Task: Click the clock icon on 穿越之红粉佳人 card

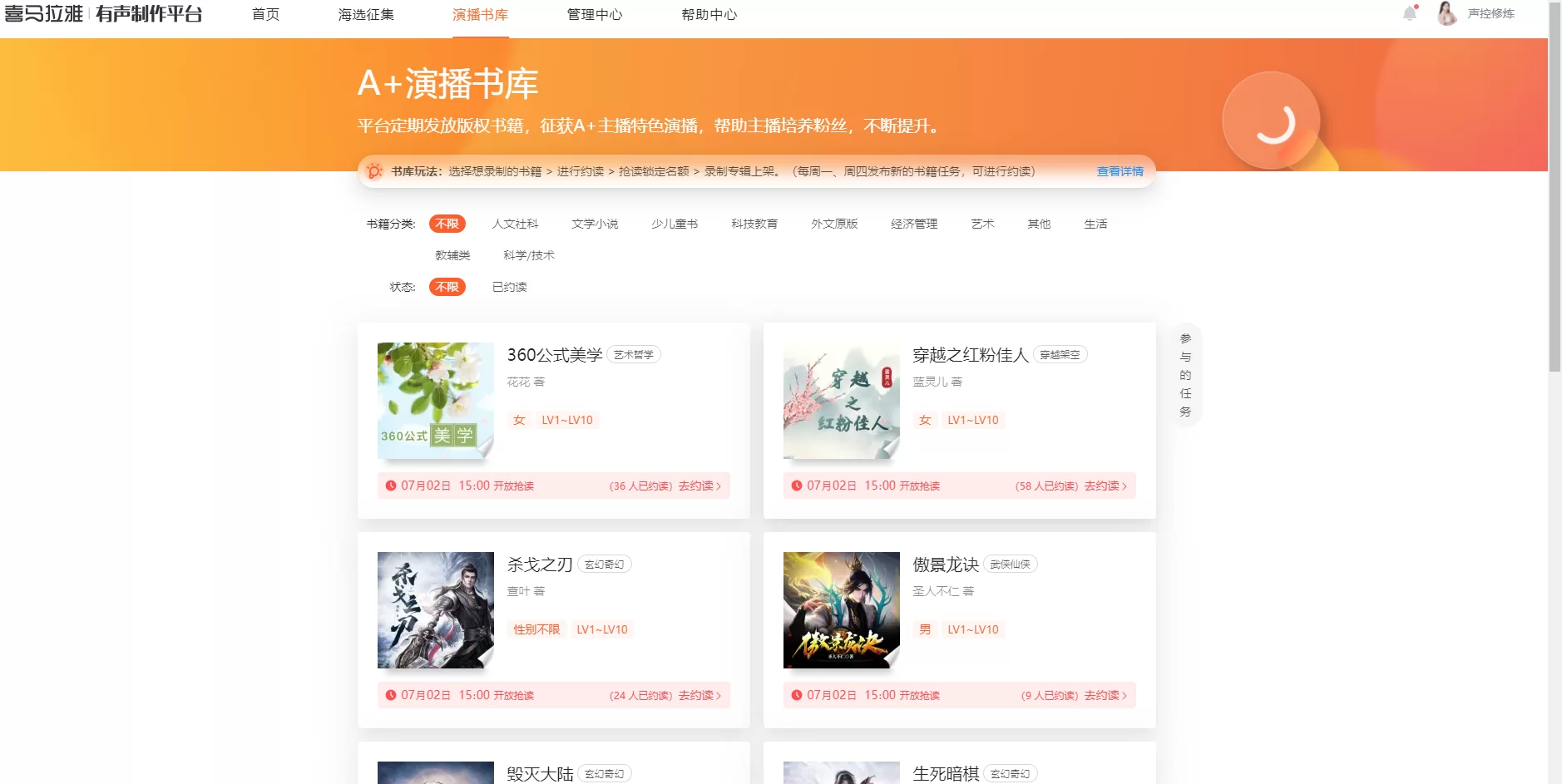Action: [x=798, y=486]
